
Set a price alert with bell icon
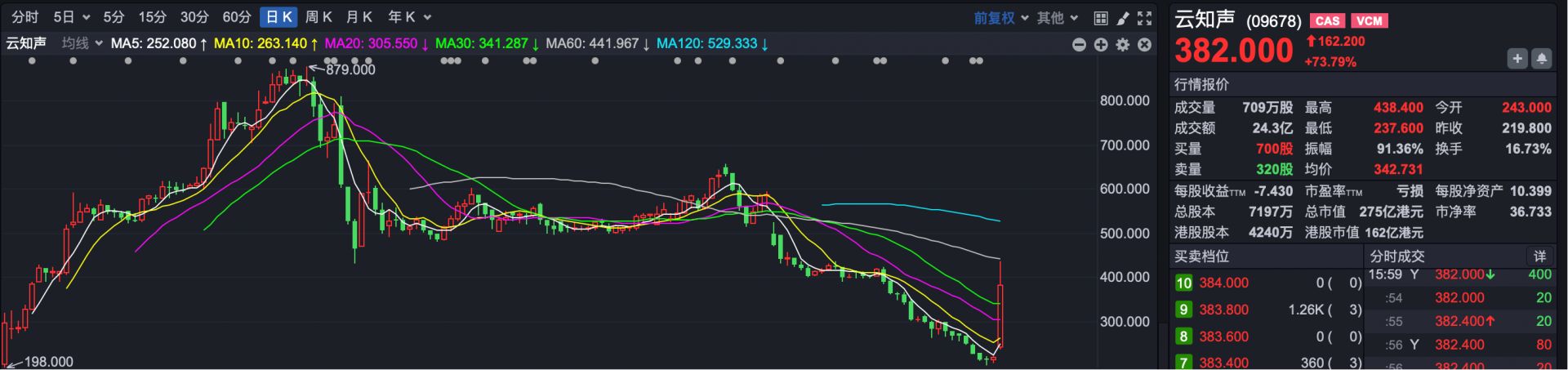click(1542, 59)
